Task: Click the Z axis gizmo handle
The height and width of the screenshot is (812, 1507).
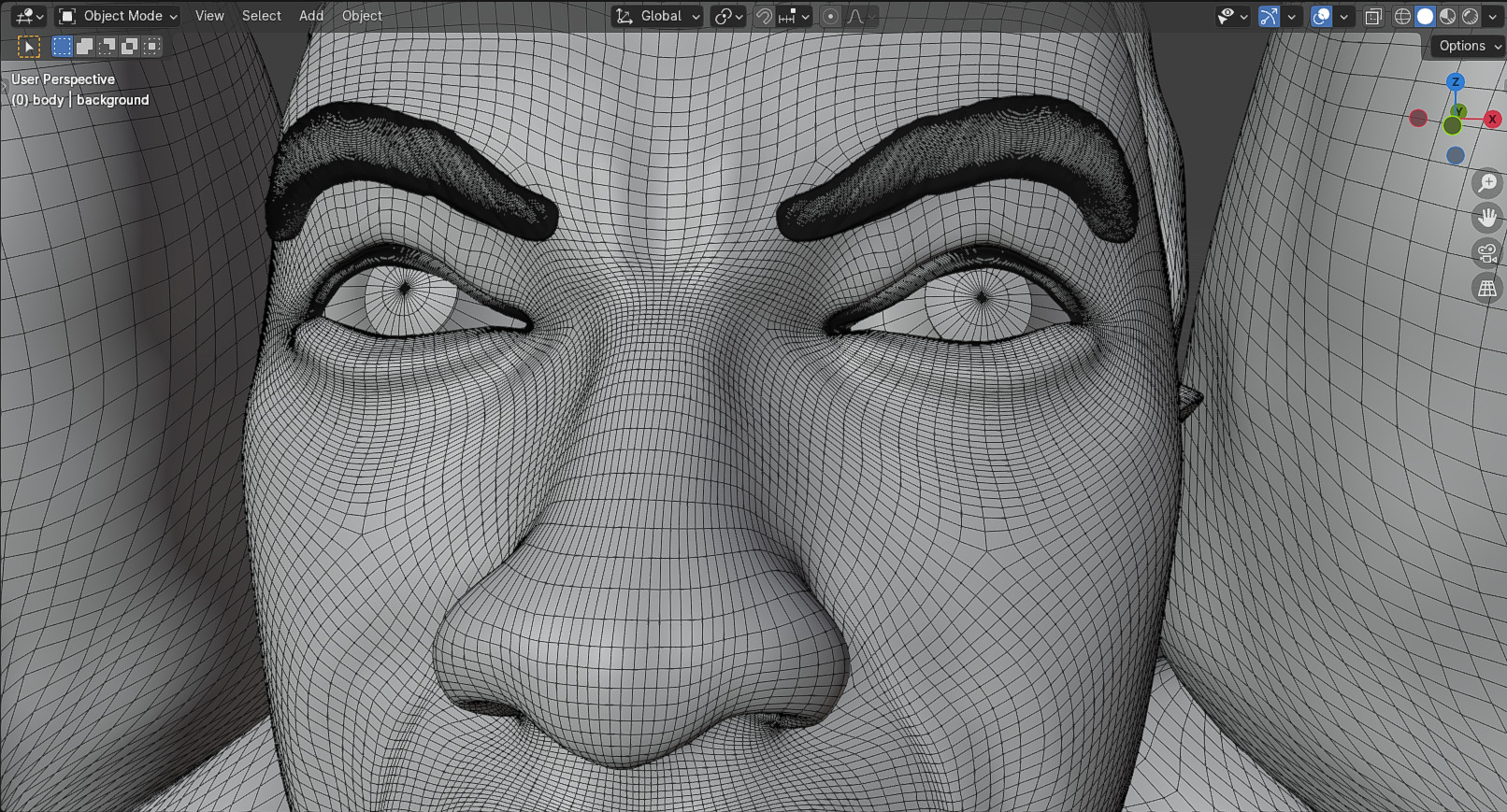Action: [1455, 82]
